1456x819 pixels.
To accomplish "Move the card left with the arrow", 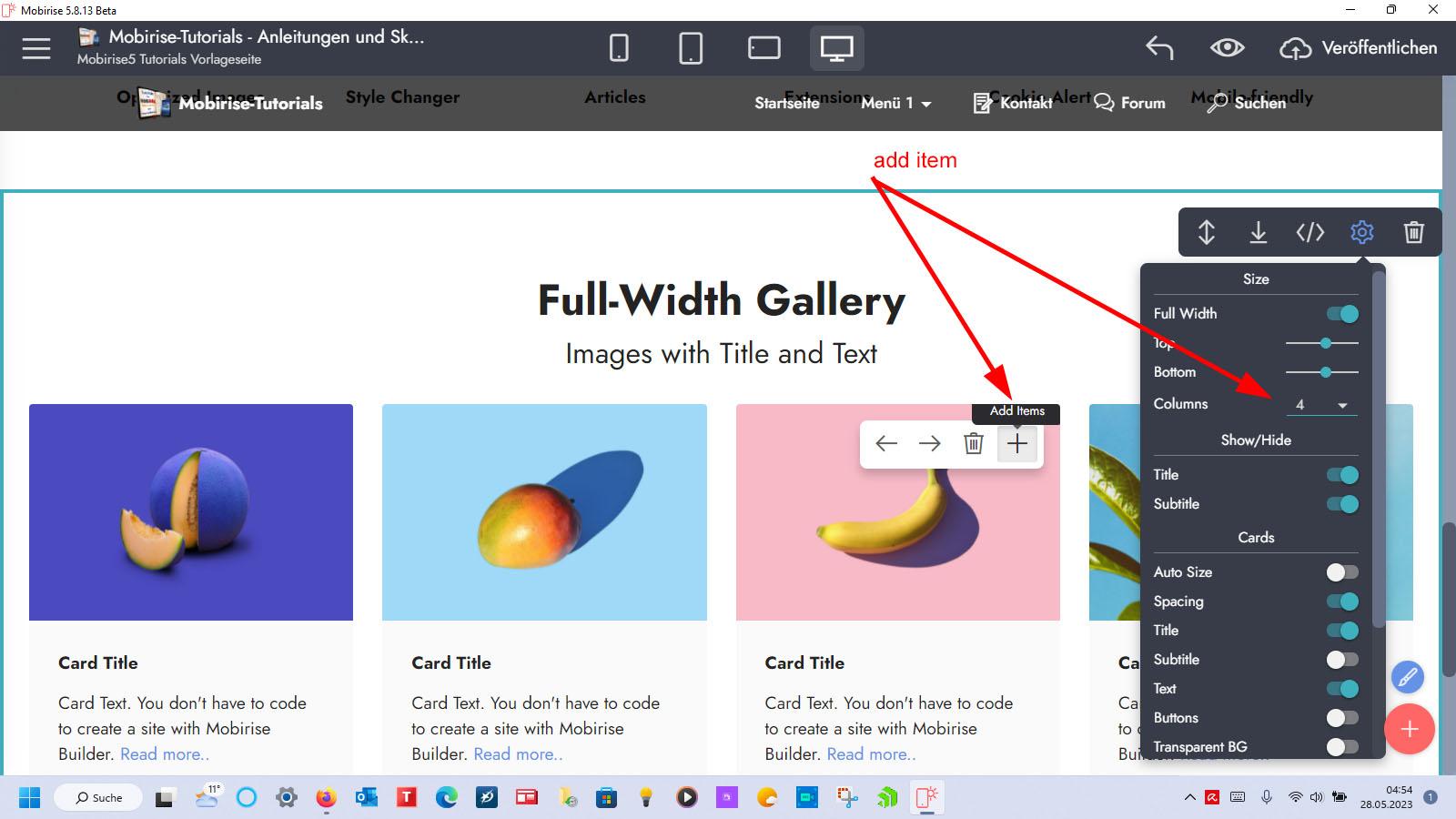I will 886,444.
